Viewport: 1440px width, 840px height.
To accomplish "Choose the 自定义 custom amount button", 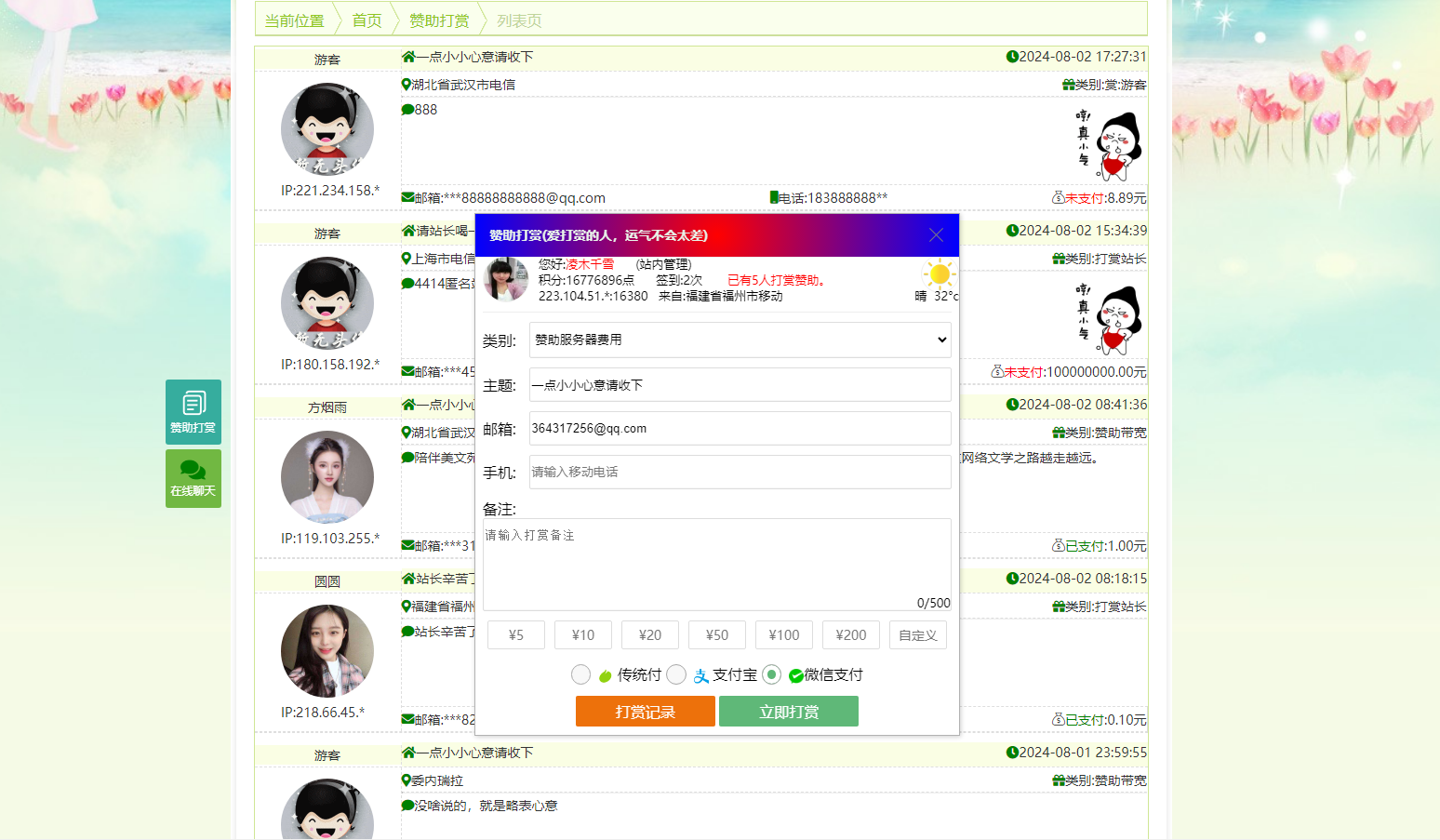I will [918, 634].
